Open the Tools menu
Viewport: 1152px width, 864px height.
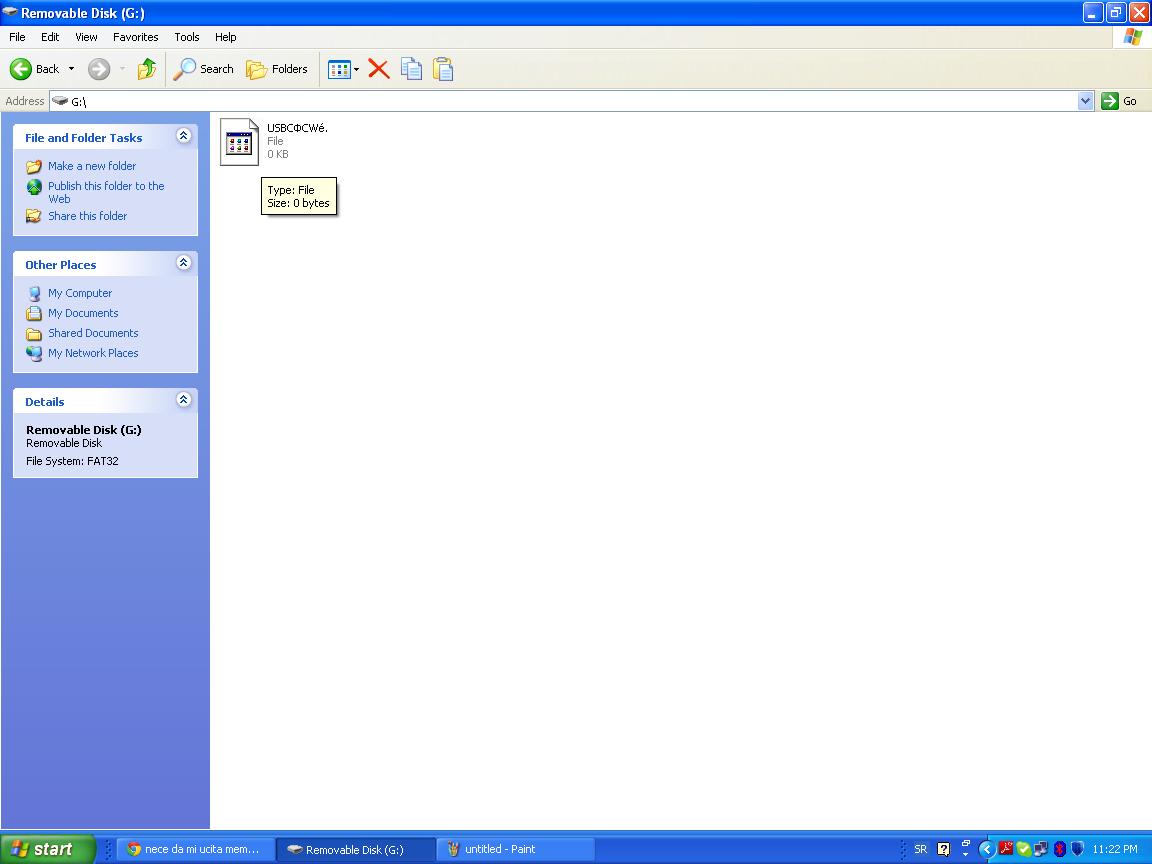tap(187, 37)
